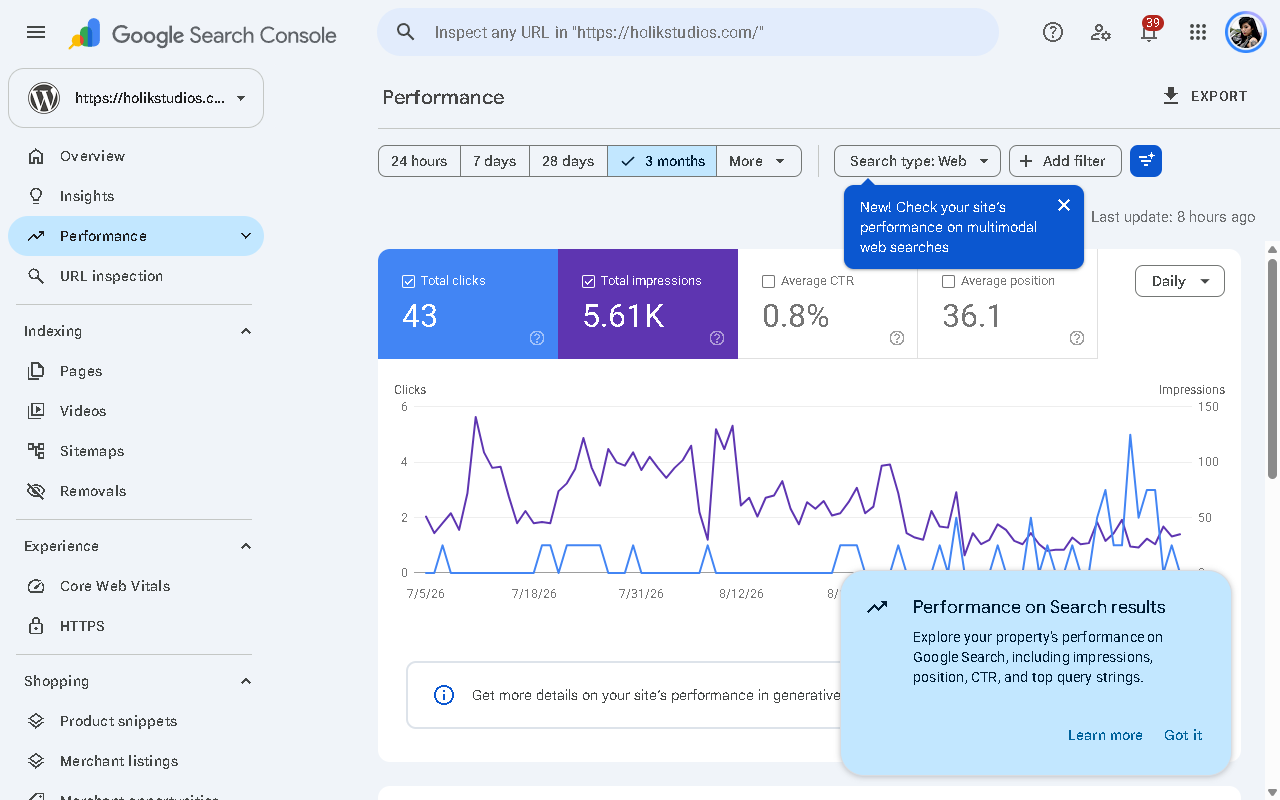Image resolution: width=1280 pixels, height=800 pixels.
Task: Open the Daily granularity dropdown
Action: 1180,281
